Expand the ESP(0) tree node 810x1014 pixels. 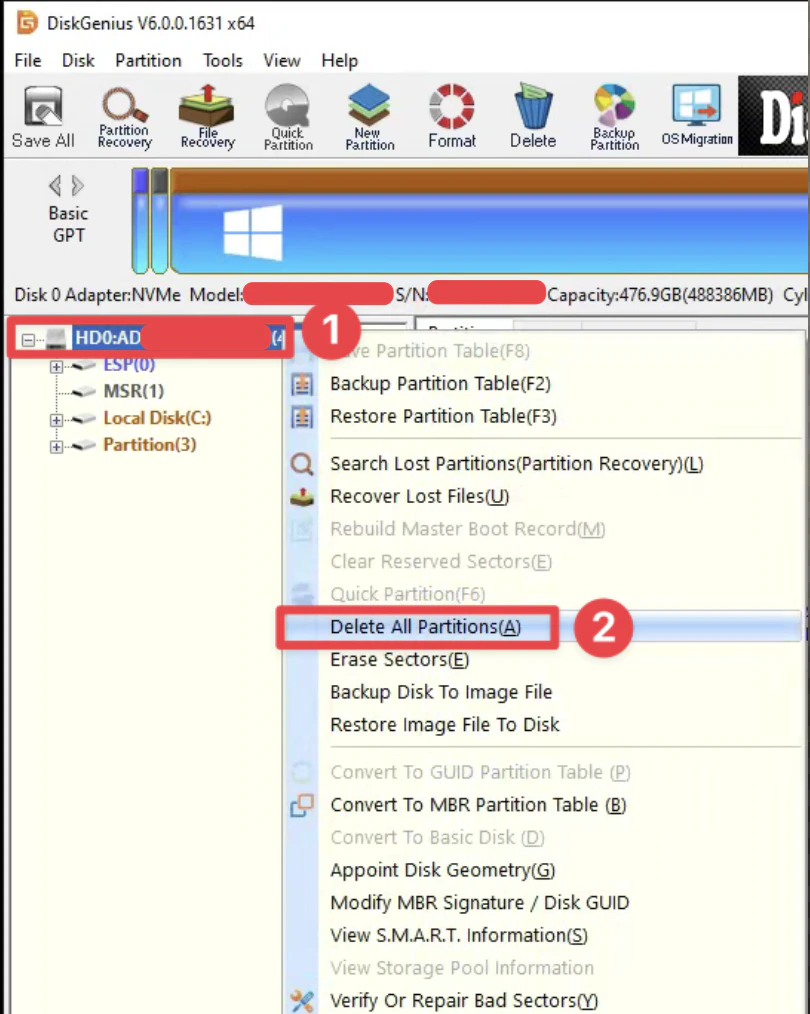coord(56,367)
